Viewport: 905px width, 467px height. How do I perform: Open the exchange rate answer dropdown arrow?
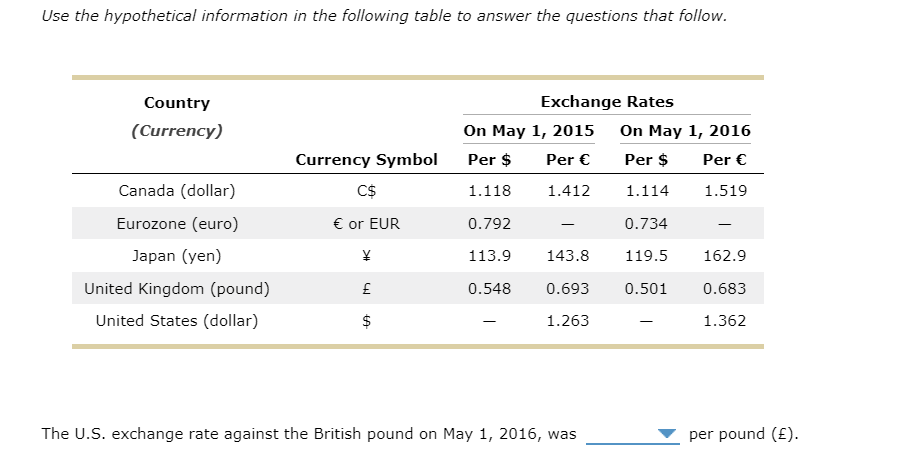667,434
